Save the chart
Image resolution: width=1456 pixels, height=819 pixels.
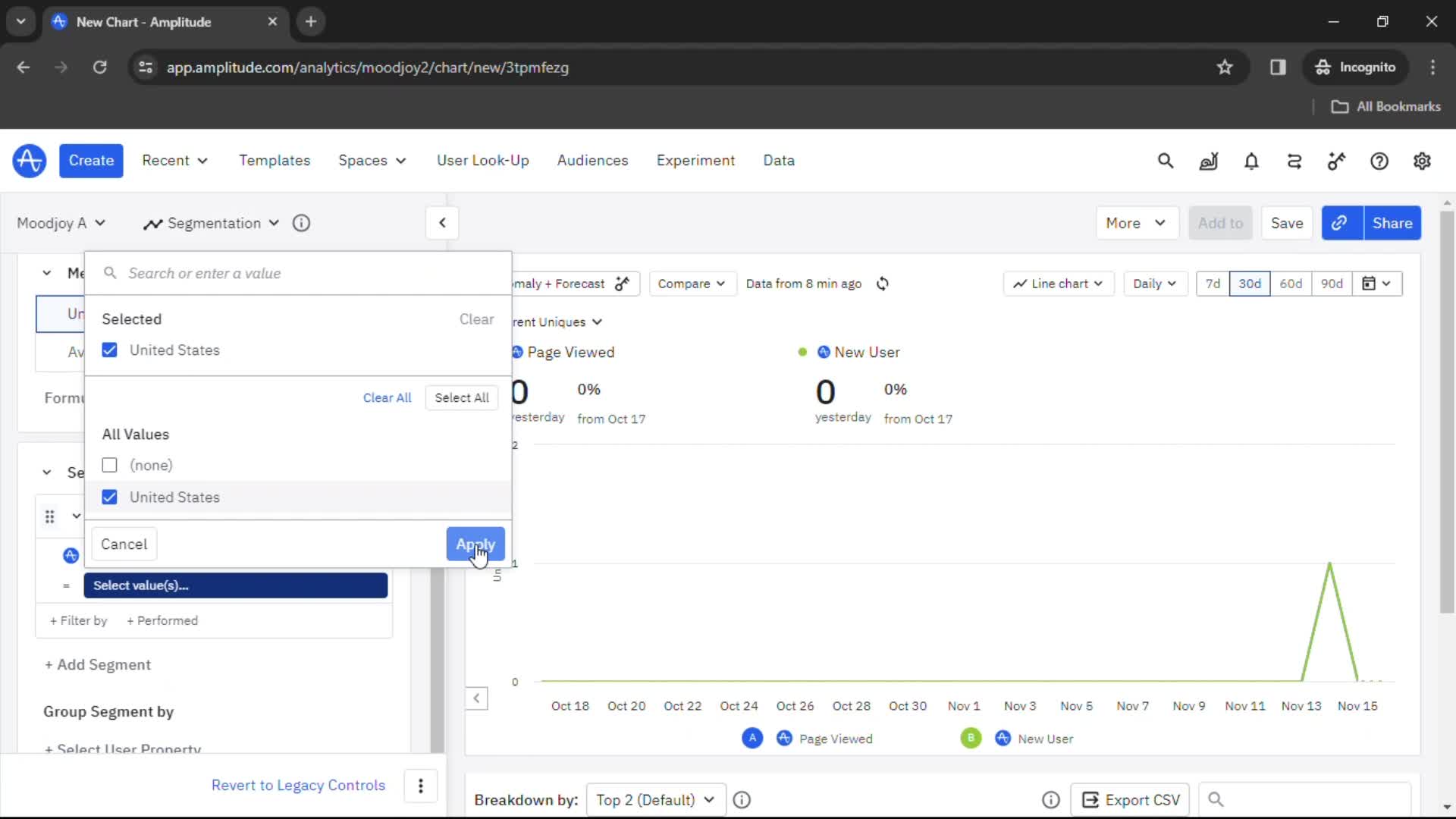pyautogui.click(x=1287, y=223)
